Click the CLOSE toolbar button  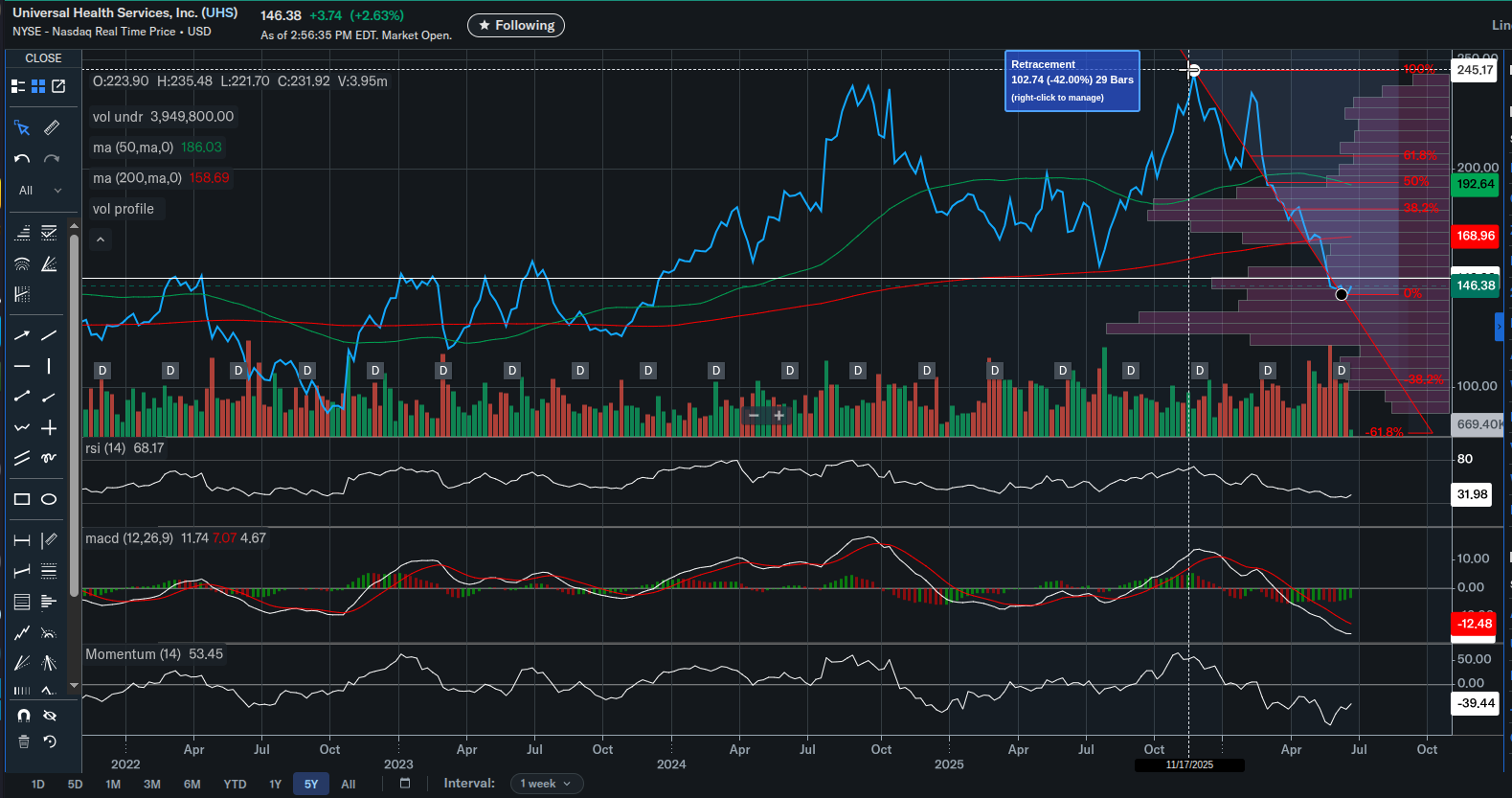[43, 58]
